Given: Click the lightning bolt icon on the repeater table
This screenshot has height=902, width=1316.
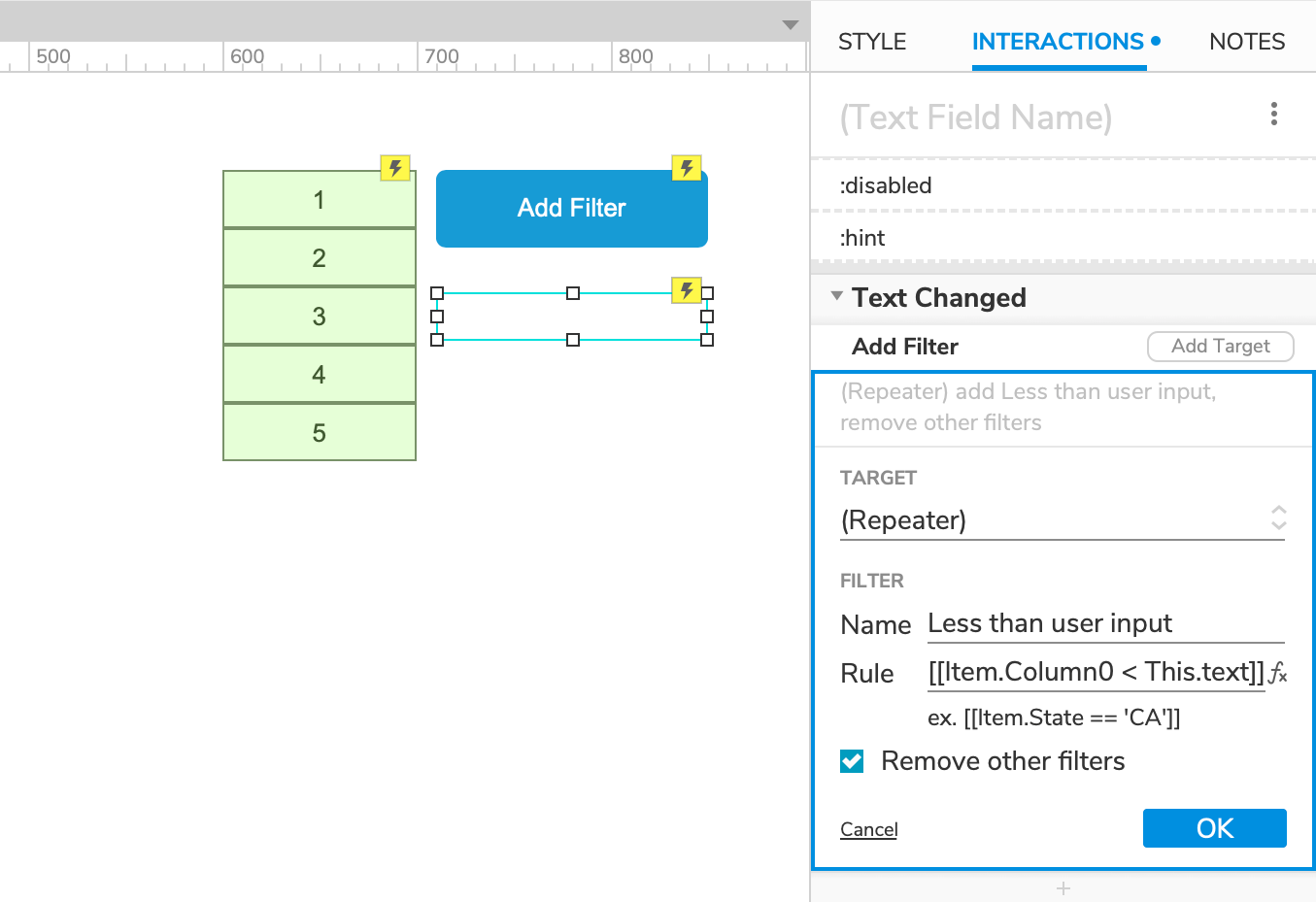Looking at the screenshot, I should [394, 168].
